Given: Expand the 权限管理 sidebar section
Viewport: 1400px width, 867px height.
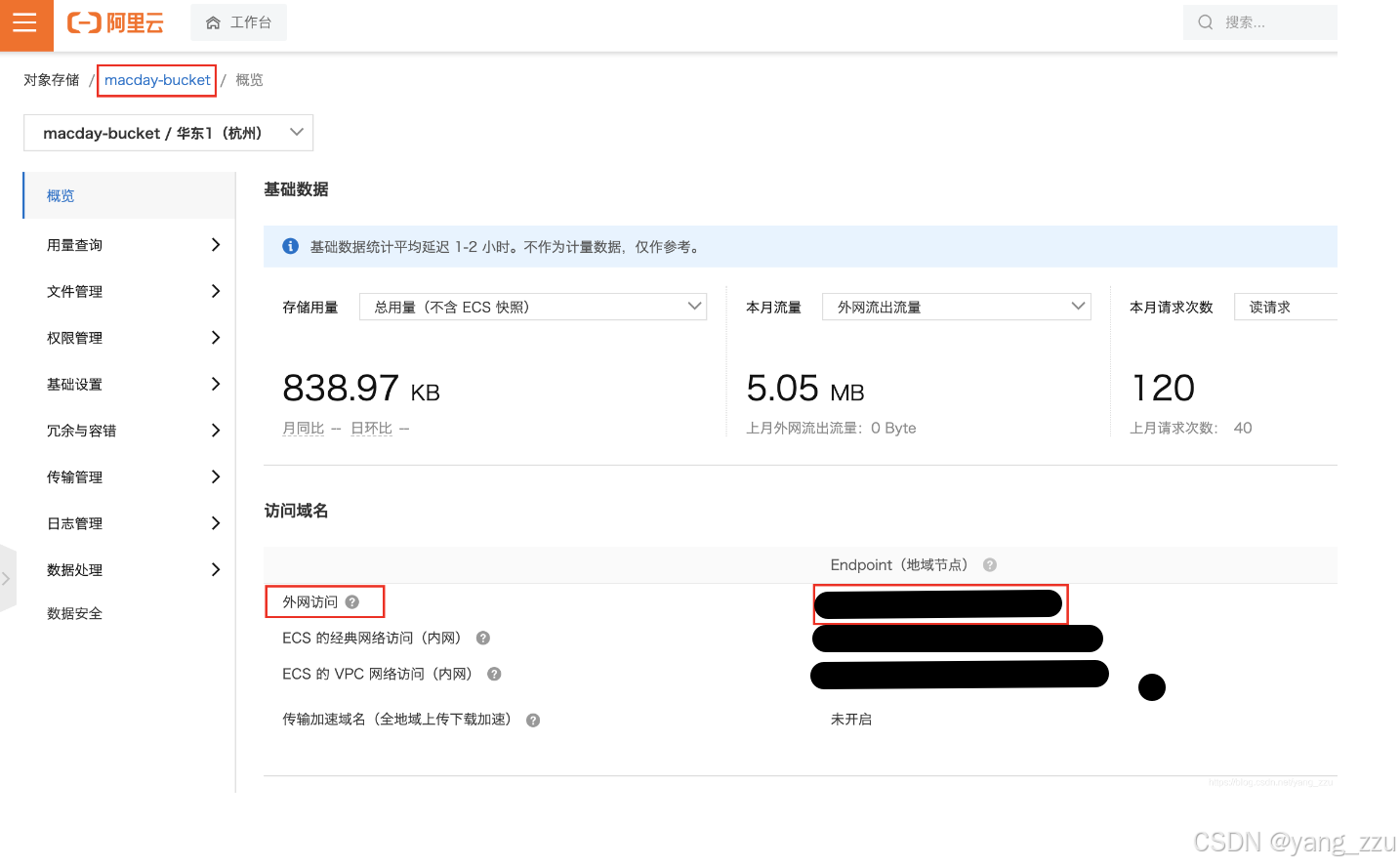Looking at the screenshot, I should (x=129, y=337).
